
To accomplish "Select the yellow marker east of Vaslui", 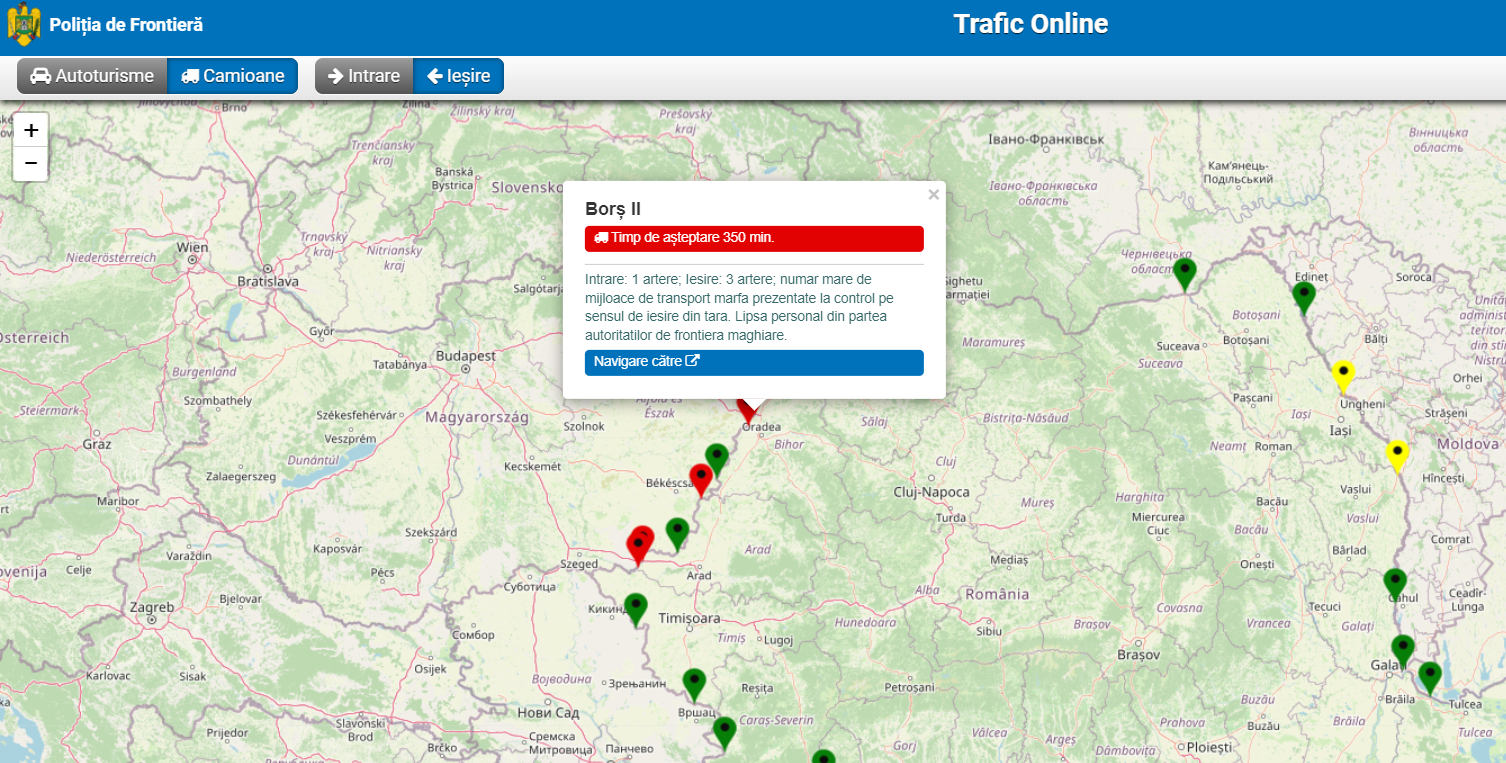I will [x=1397, y=454].
